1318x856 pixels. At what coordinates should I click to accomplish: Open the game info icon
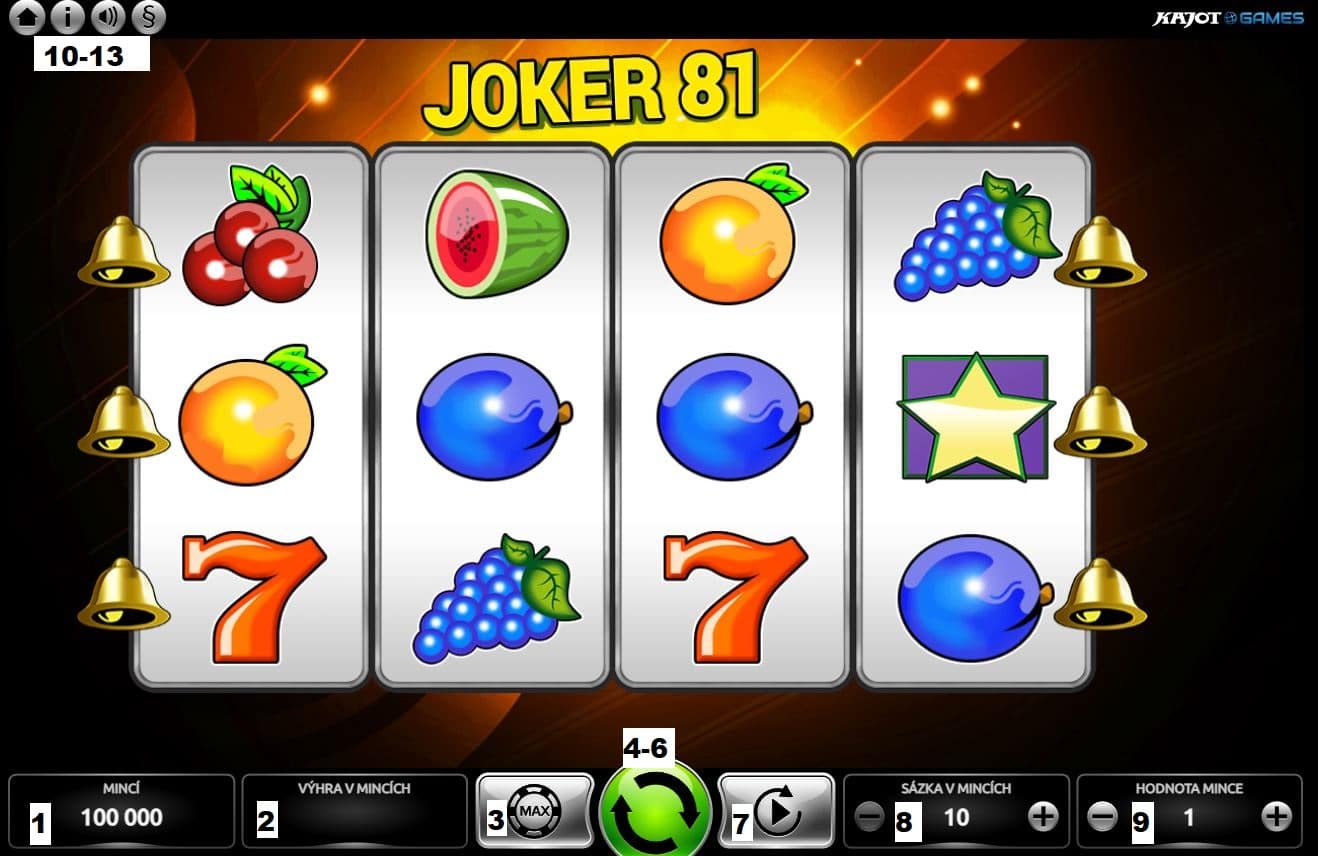tap(68, 17)
